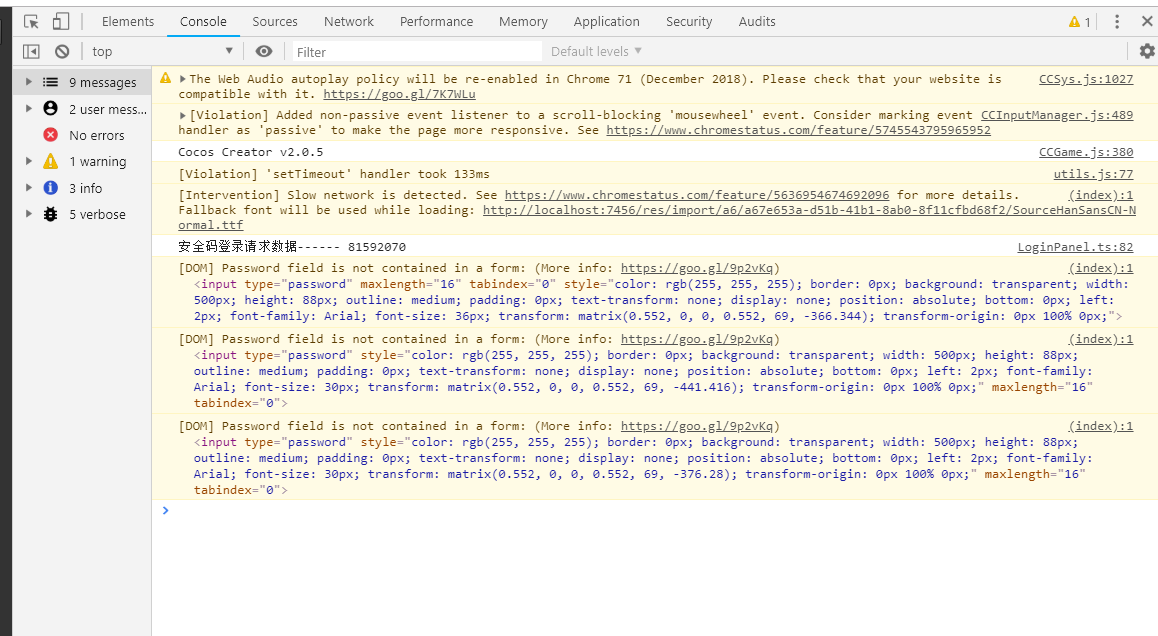Switch to the Audits tab
This screenshot has height=636, width=1158.
point(757,21)
